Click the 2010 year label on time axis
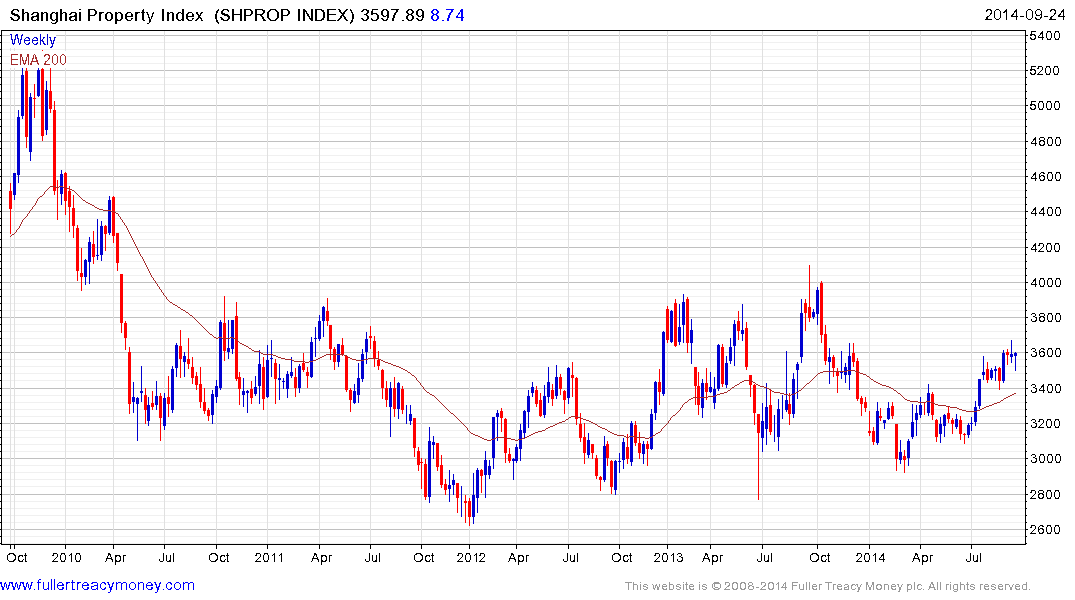The image size is (1075, 600). pos(67,557)
